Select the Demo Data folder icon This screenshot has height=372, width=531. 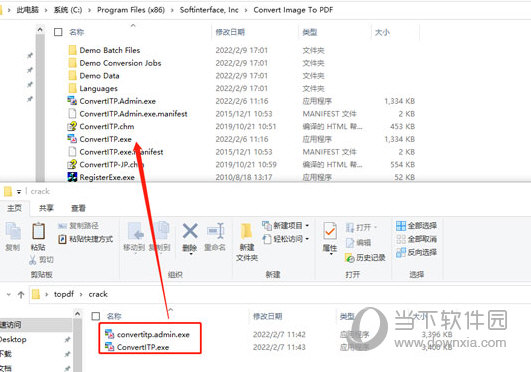72,76
